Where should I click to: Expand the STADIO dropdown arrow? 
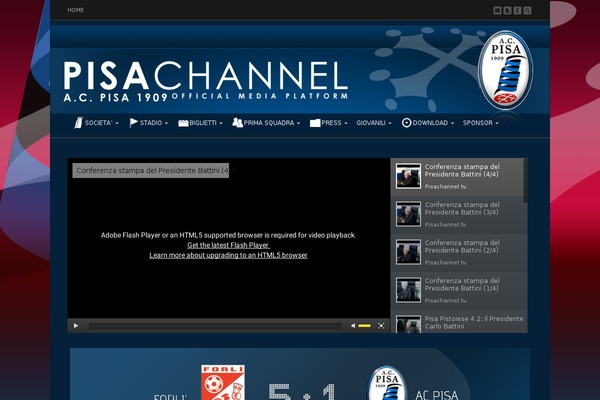tap(166, 123)
